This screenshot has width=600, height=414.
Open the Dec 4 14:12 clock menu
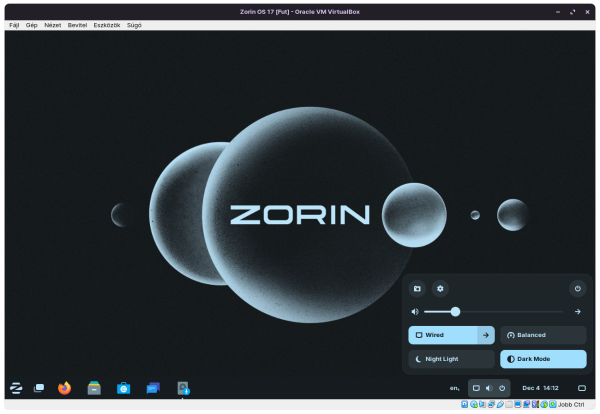click(x=540, y=388)
